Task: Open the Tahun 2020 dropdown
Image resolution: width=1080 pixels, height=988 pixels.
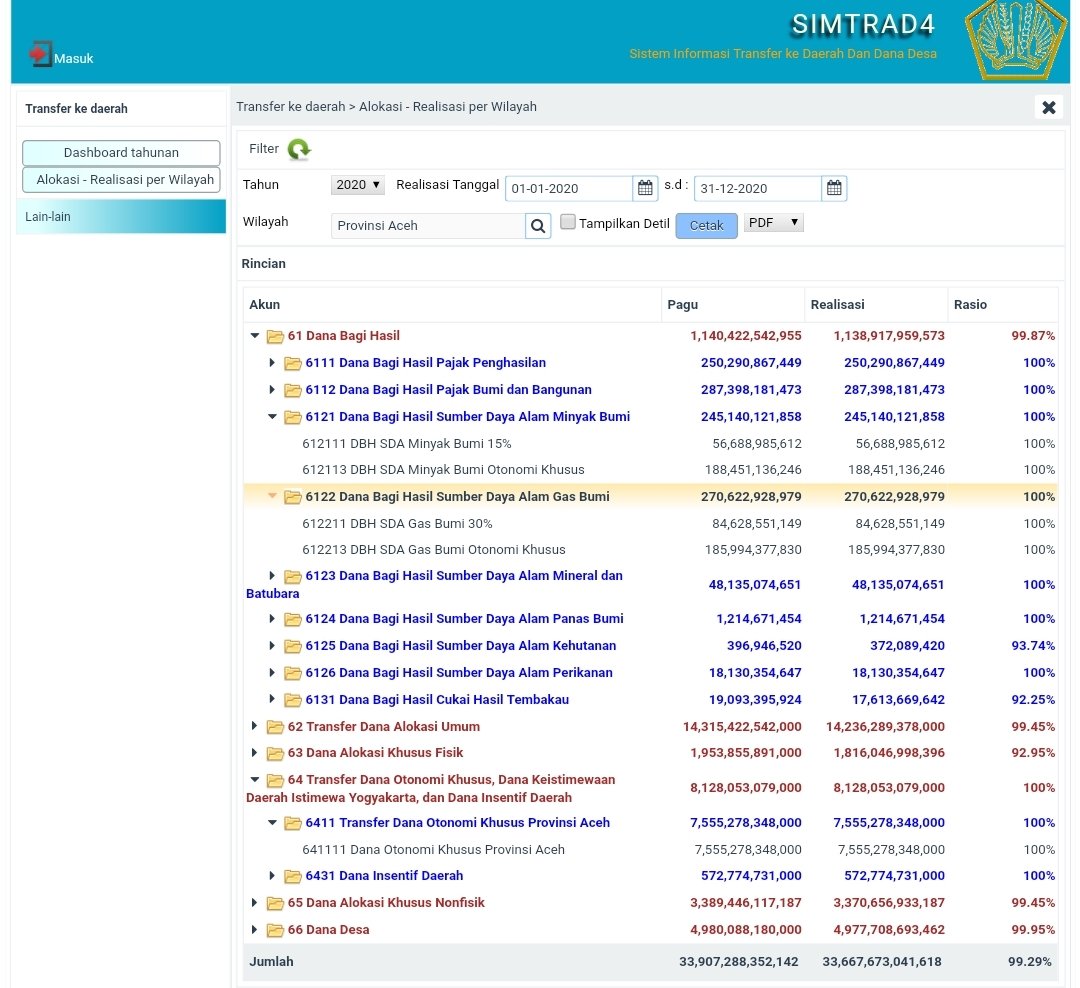Action: tap(357, 185)
